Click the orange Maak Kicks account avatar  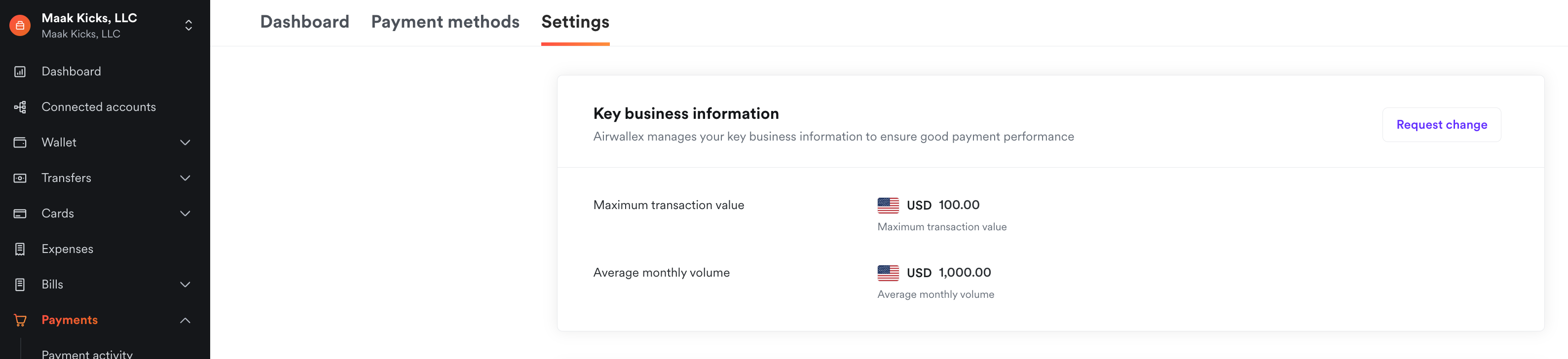pyautogui.click(x=20, y=26)
